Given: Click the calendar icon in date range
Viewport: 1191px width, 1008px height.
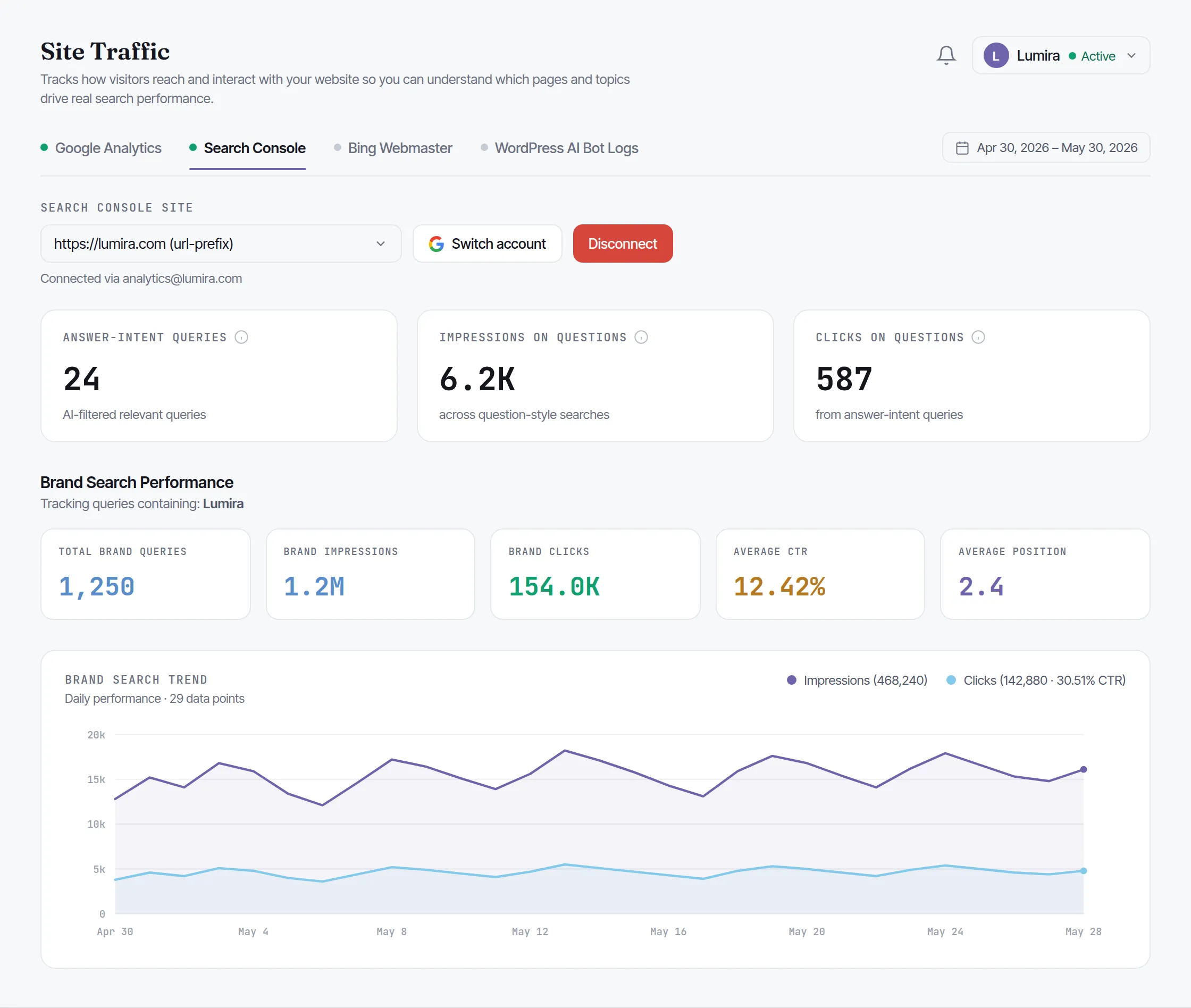Looking at the screenshot, I should (962, 148).
